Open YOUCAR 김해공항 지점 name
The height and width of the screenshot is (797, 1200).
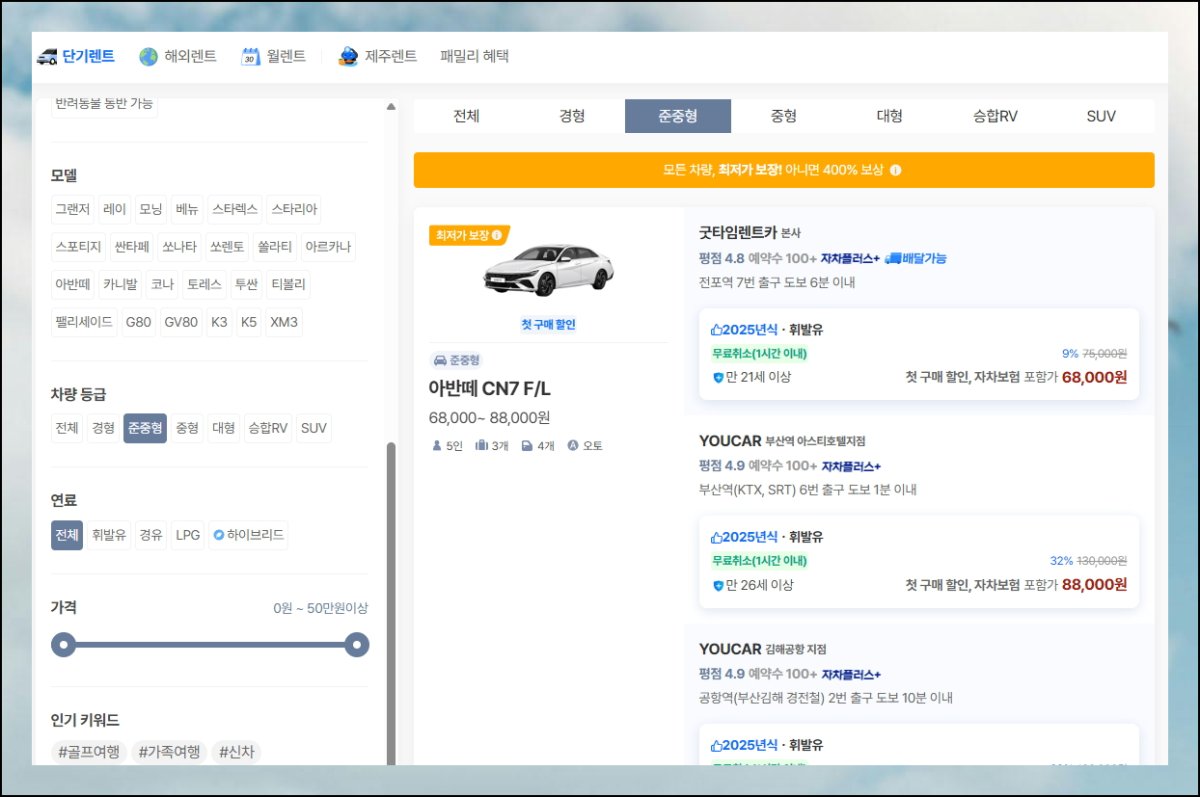[x=763, y=648]
